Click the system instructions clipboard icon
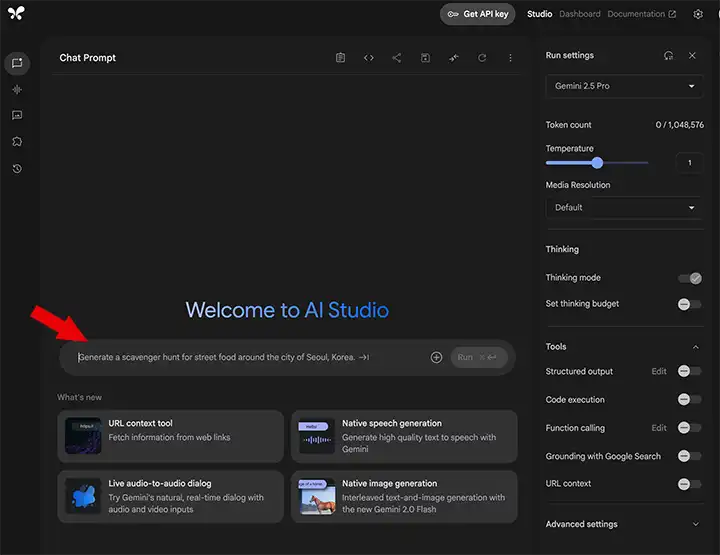This screenshot has height=555, width=720. pyautogui.click(x=340, y=57)
